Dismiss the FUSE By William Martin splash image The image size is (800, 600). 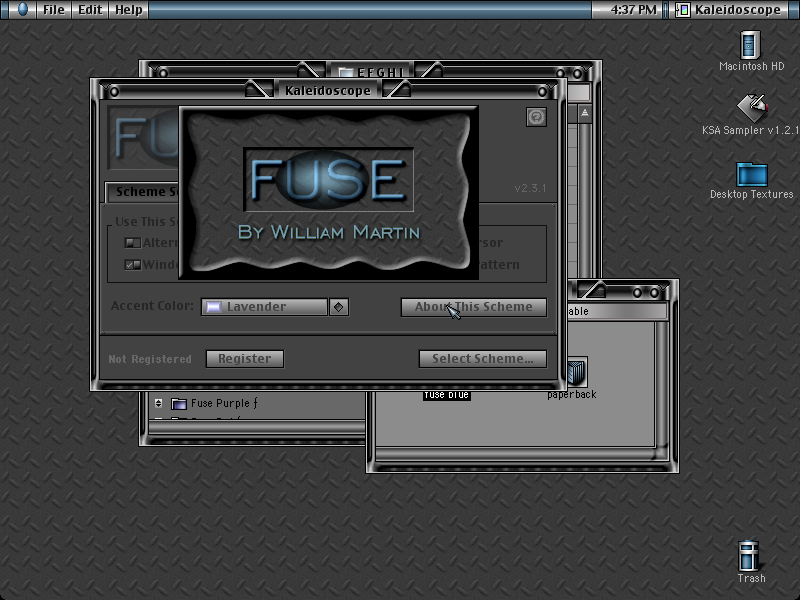(x=329, y=193)
